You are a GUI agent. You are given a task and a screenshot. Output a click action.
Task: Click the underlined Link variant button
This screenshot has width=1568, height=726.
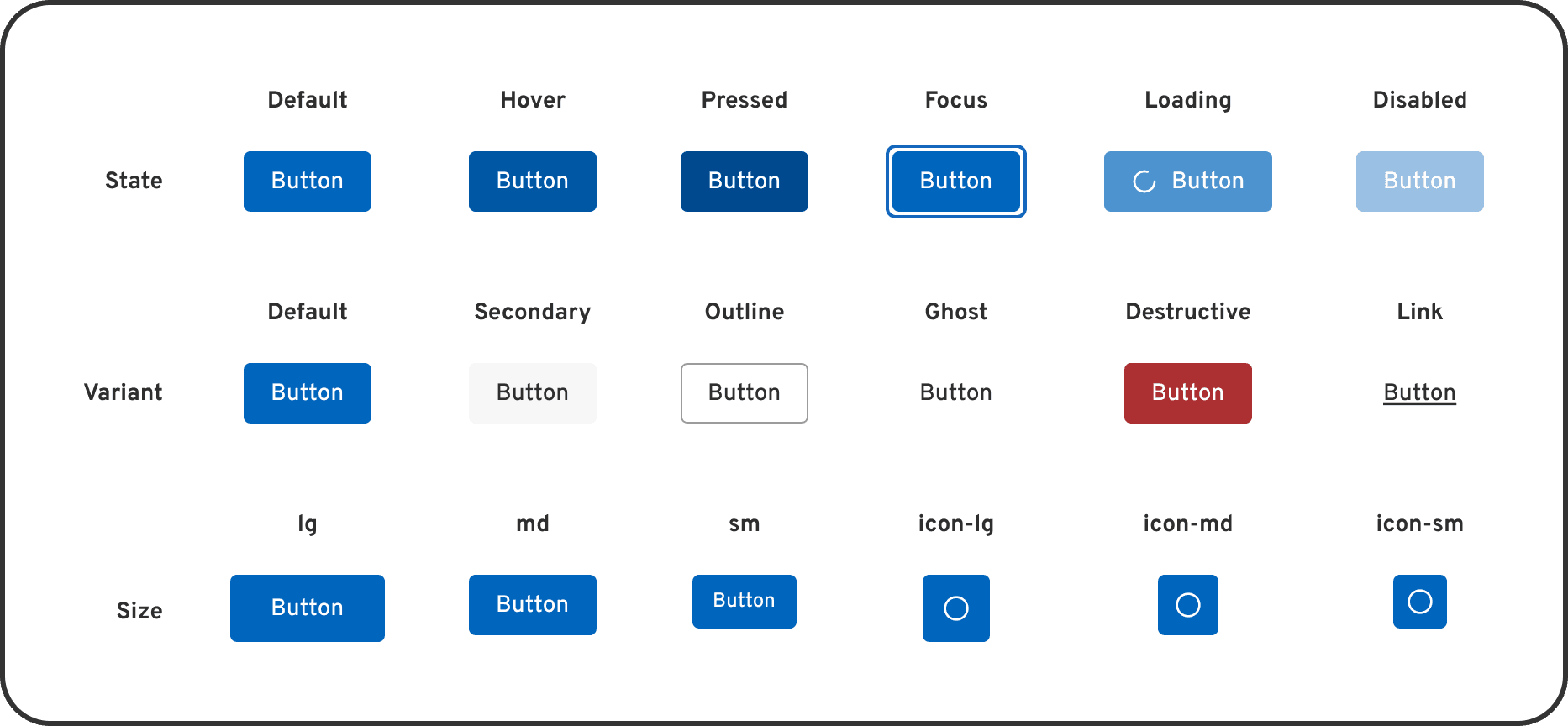click(x=1419, y=392)
